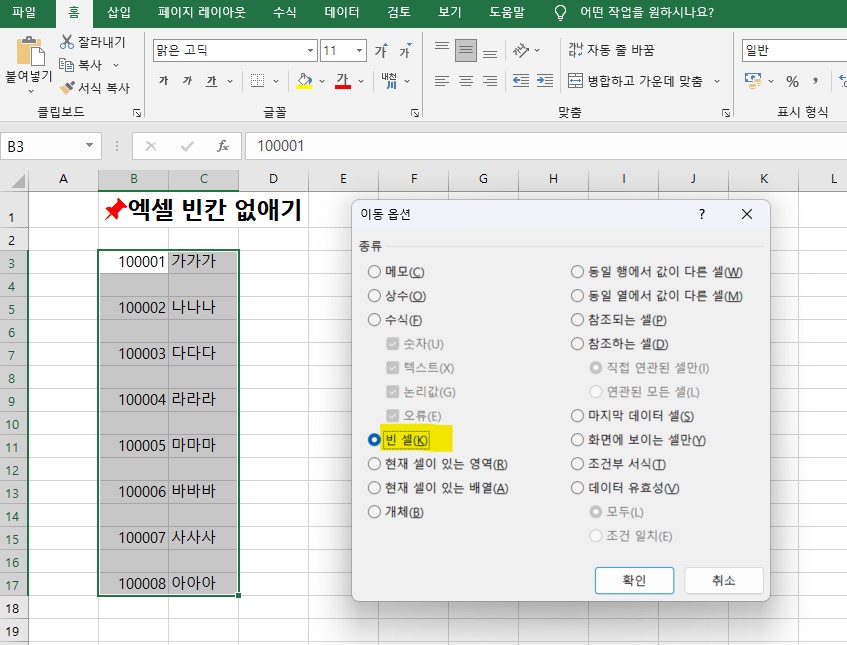Decrease font size with the smaller 가 icon
The width and height of the screenshot is (847, 645).
405,51
